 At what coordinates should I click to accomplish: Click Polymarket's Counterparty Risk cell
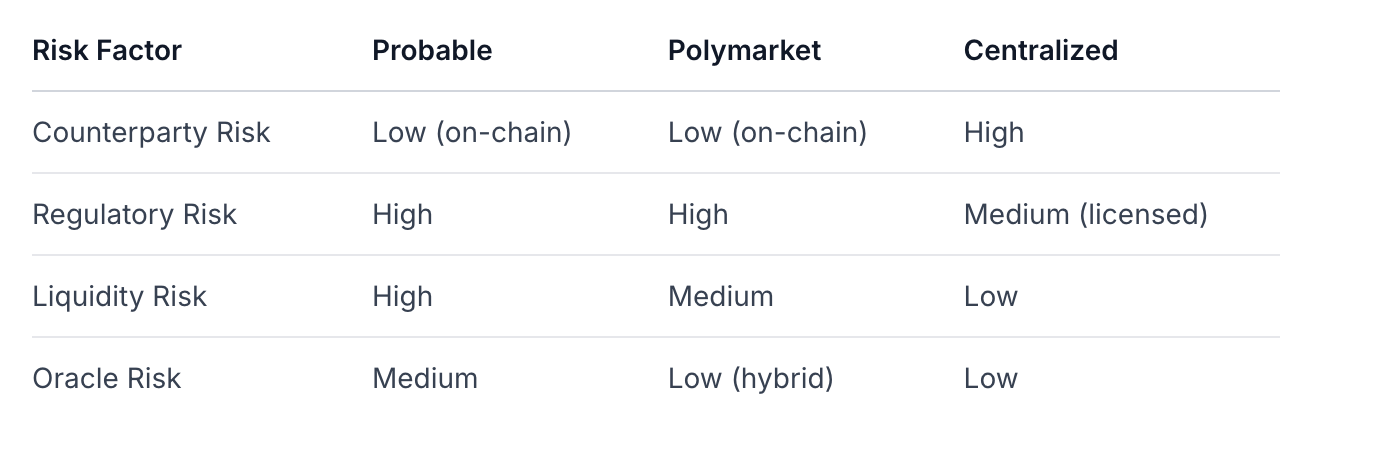[767, 133]
